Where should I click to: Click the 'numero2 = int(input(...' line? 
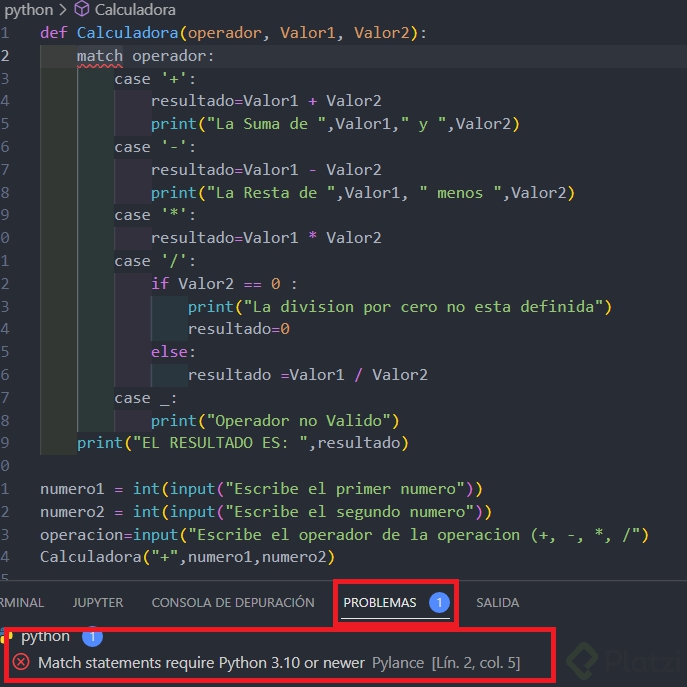coord(266,512)
